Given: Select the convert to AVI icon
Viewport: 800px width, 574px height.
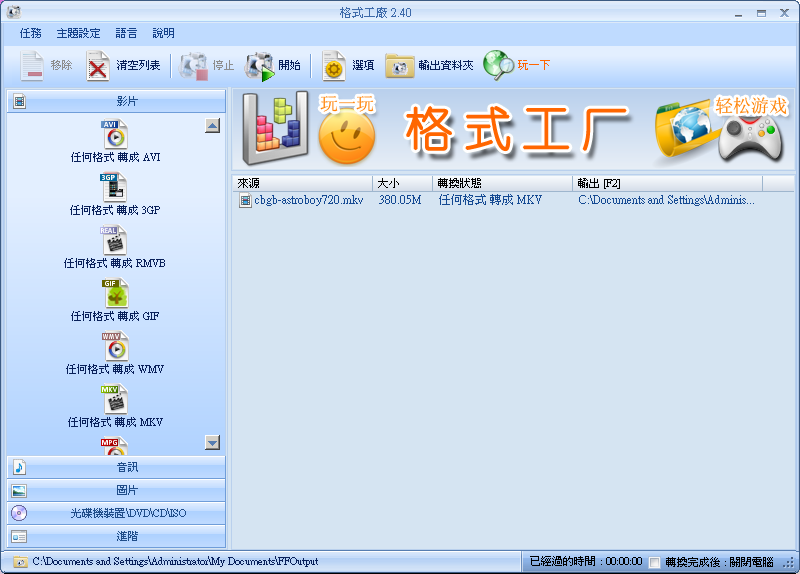Looking at the screenshot, I should (x=115, y=134).
